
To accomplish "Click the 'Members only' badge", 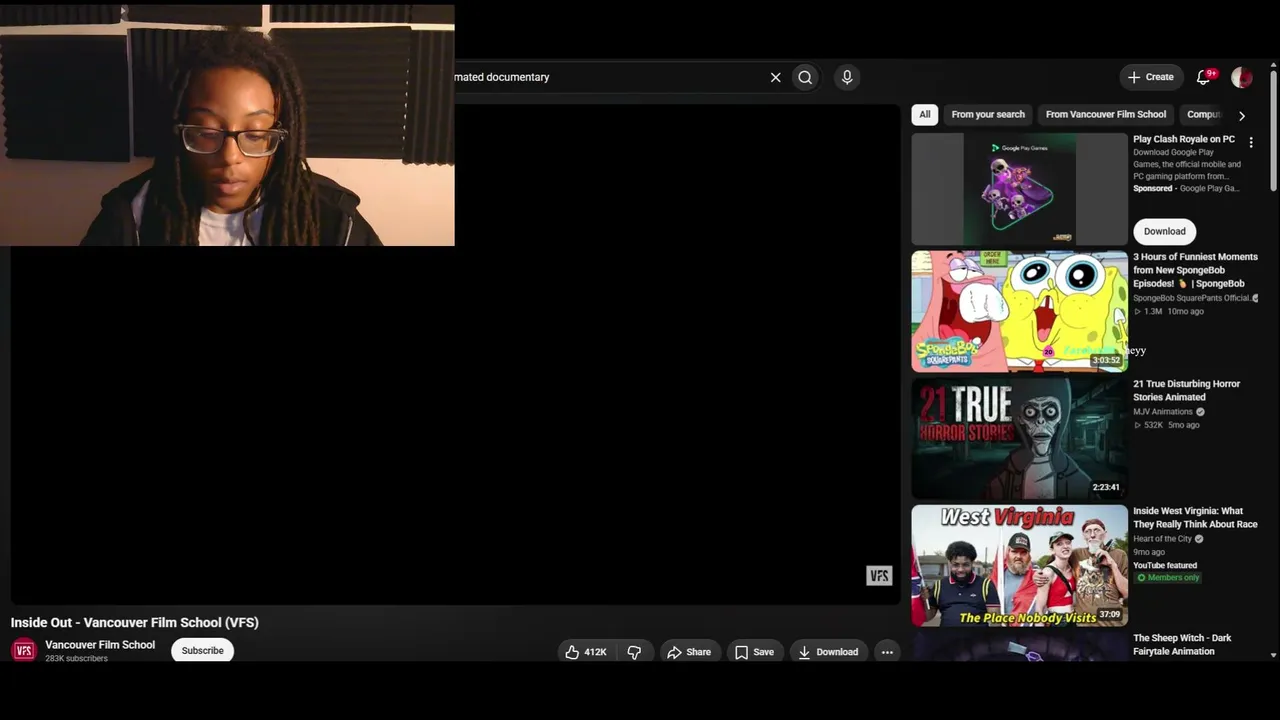I will pyautogui.click(x=1168, y=578).
